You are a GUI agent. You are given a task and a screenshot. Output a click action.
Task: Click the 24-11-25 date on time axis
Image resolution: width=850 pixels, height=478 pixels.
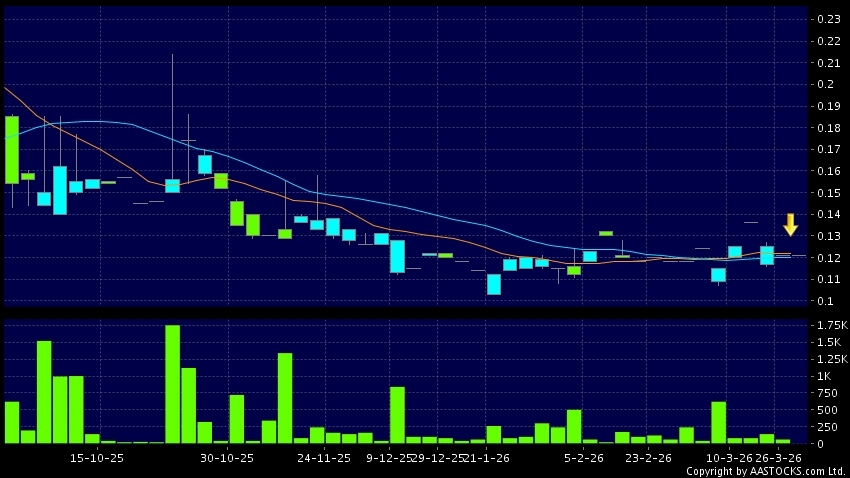click(x=324, y=457)
